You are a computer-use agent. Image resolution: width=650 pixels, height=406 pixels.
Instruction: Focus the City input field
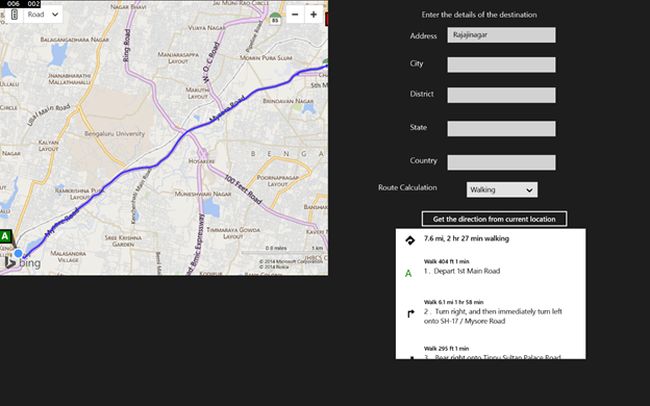(x=501, y=65)
